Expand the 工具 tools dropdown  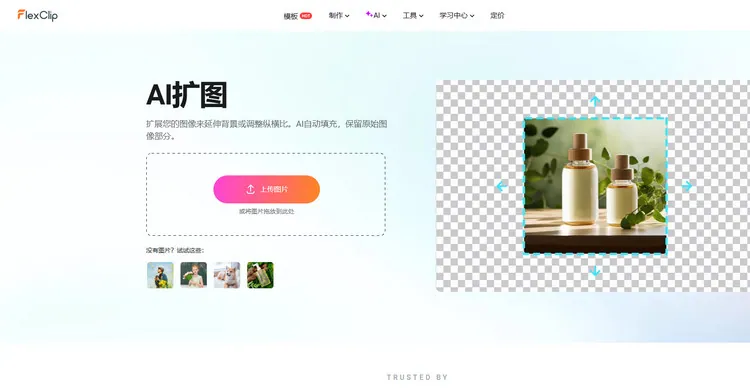click(x=413, y=15)
